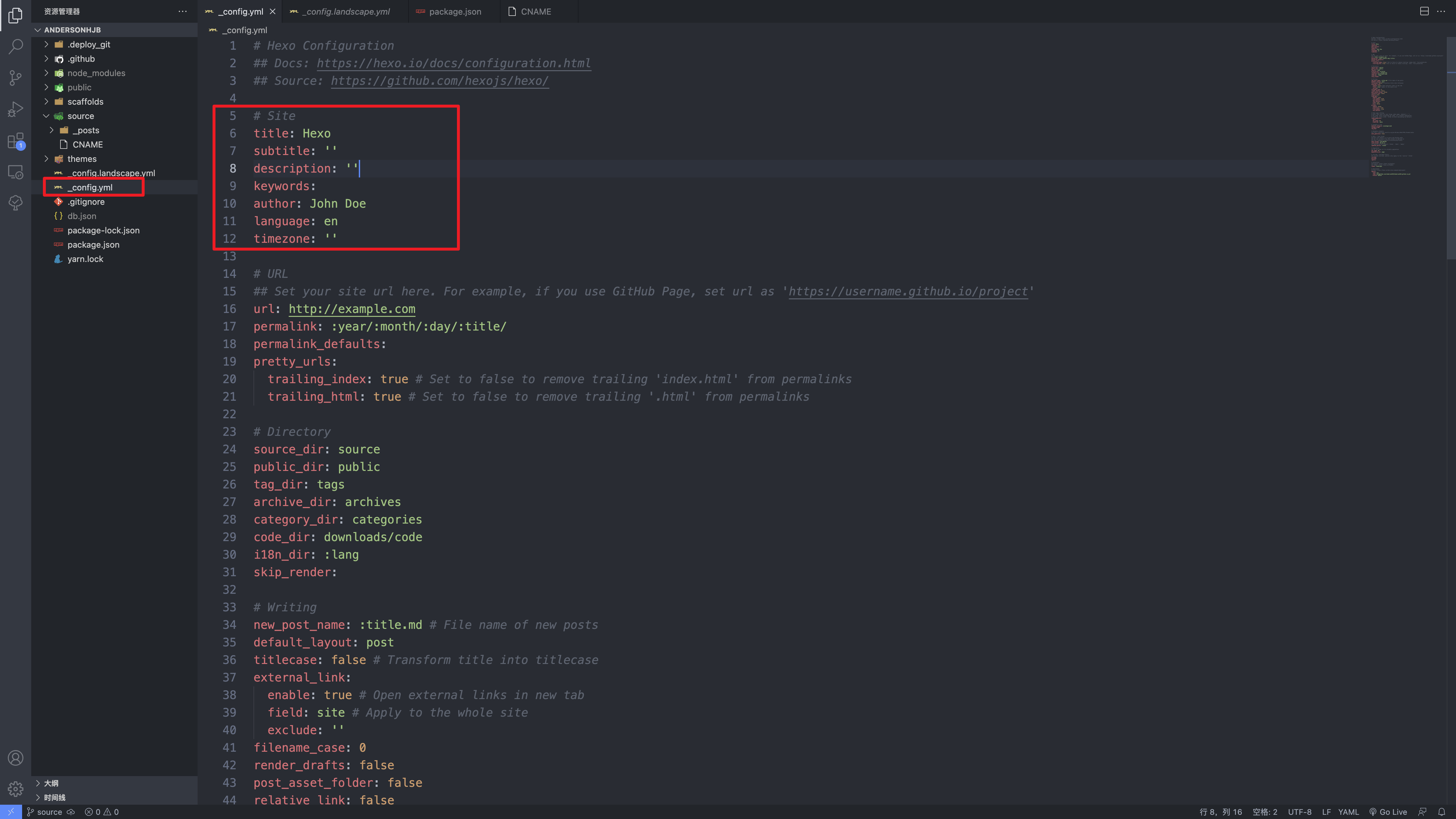
Task: Click line number 24 in the gutter
Action: [229, 449]
